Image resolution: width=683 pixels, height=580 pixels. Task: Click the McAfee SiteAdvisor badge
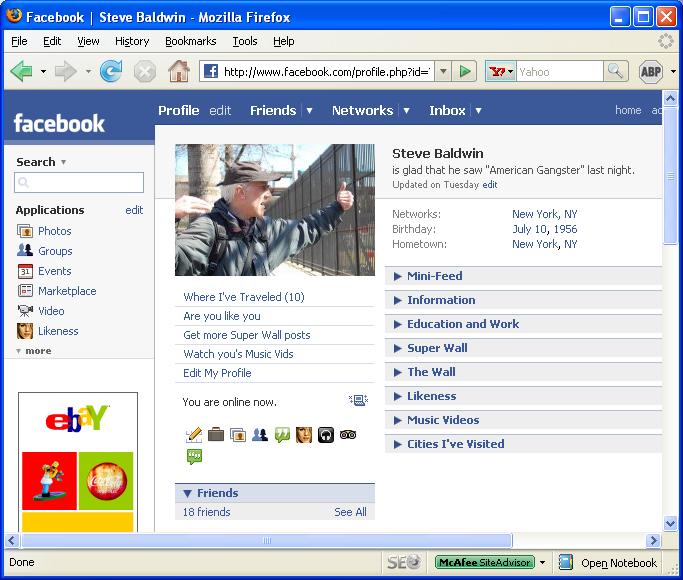(484, 562)
